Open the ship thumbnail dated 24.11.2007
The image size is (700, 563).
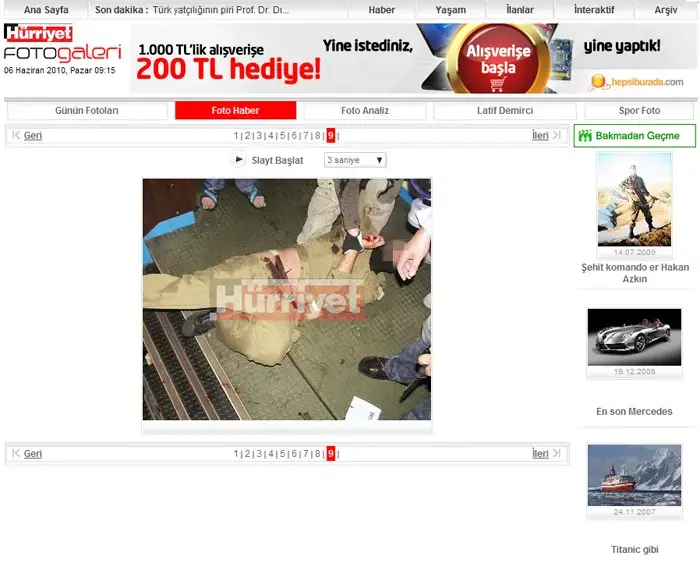[x=634, y=475]
